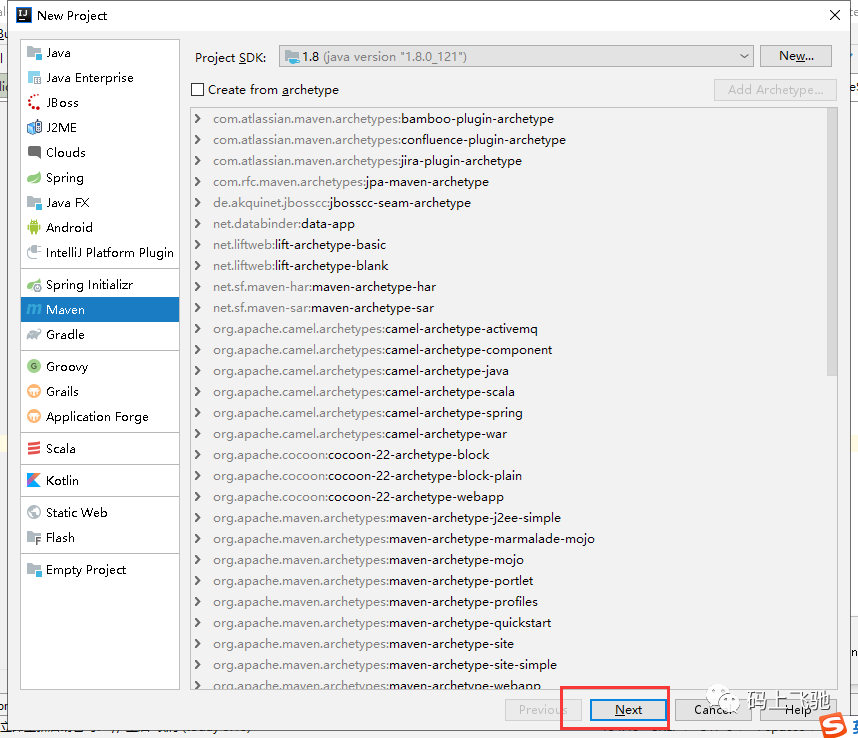Expand the maven-archetype-quickstart entry
The height and width of the screenshot is (738, 858).
click(x=198, y=623)
